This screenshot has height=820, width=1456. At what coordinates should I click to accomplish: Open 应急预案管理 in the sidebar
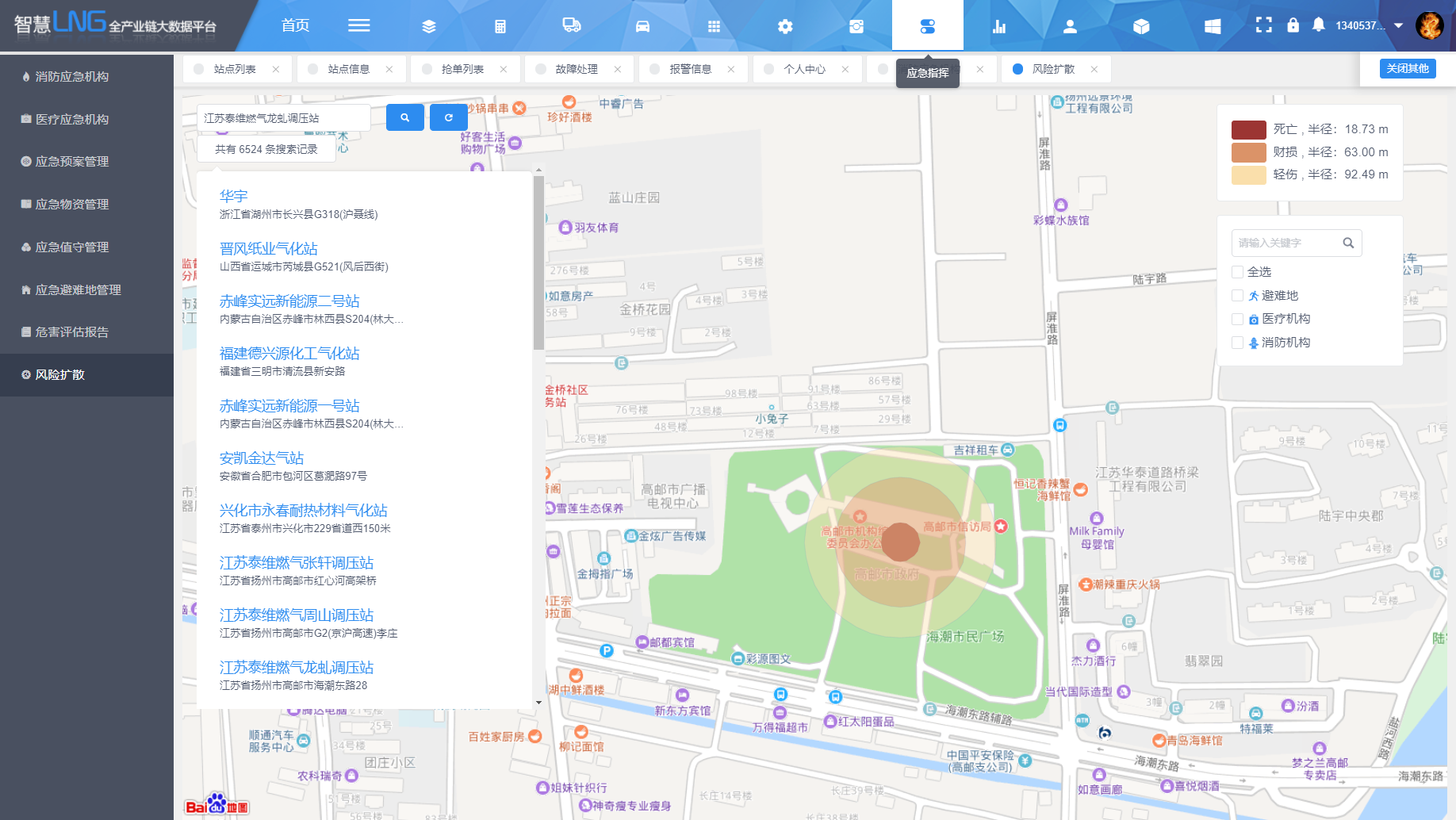pos(86,161)
